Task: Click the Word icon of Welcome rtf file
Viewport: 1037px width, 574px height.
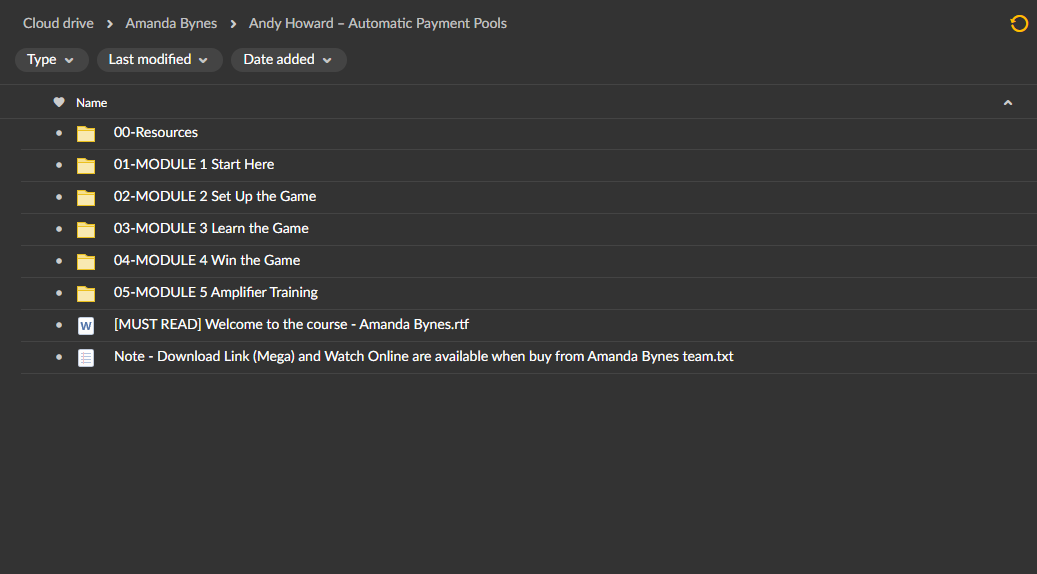Action: (86, 325)
